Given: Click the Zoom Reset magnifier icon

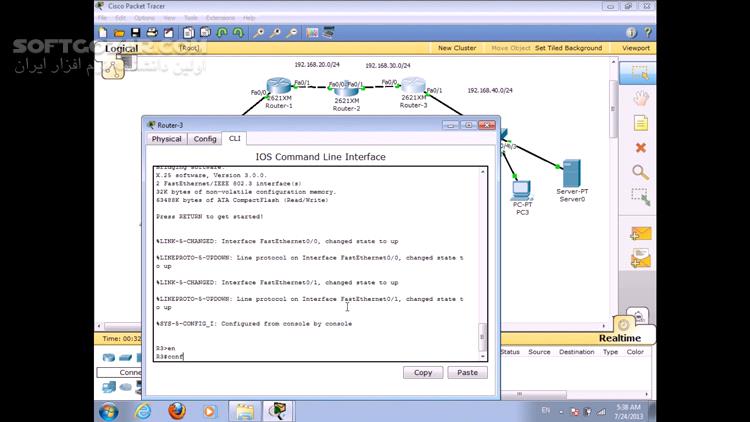Looking at the screenshot, I should click(x=276, y=33).
